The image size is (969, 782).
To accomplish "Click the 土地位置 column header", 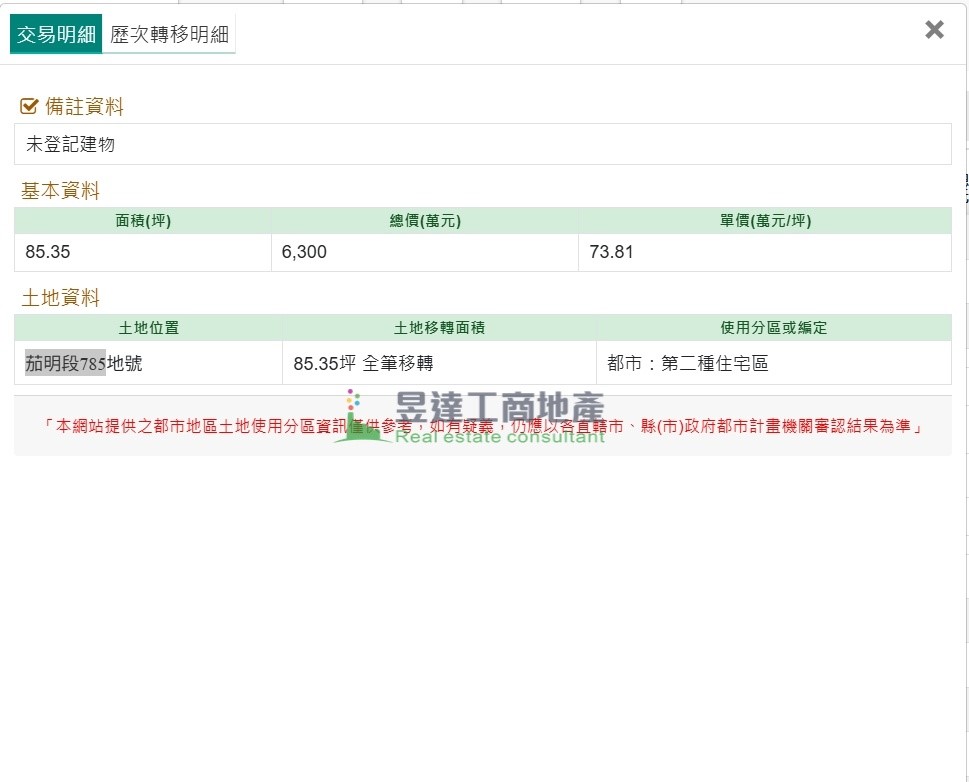I will click(148, 328).
